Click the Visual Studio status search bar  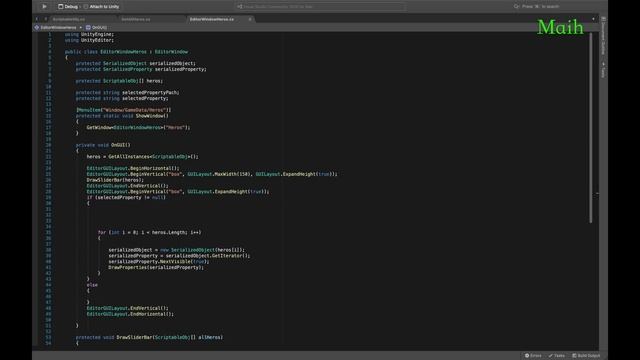320,7
